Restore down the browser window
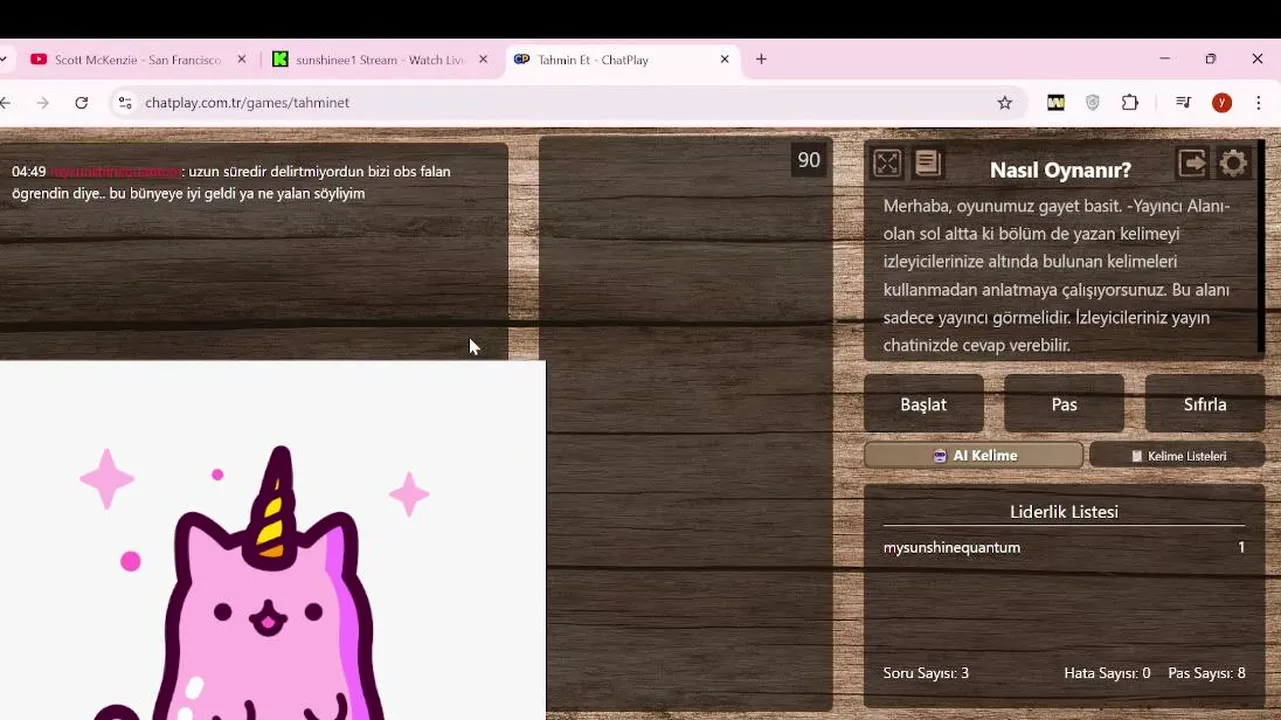1281x720 pixels. tap(1210, 59)
